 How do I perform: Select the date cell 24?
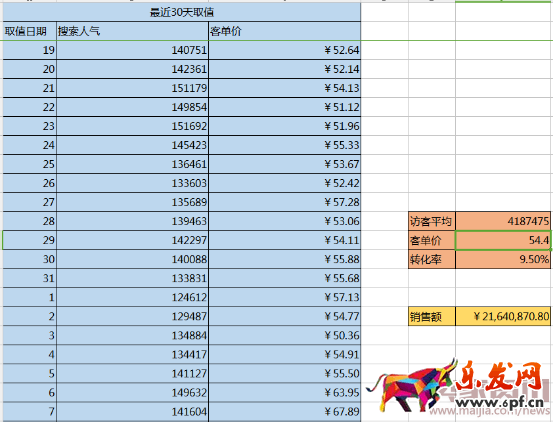[30, 146]
